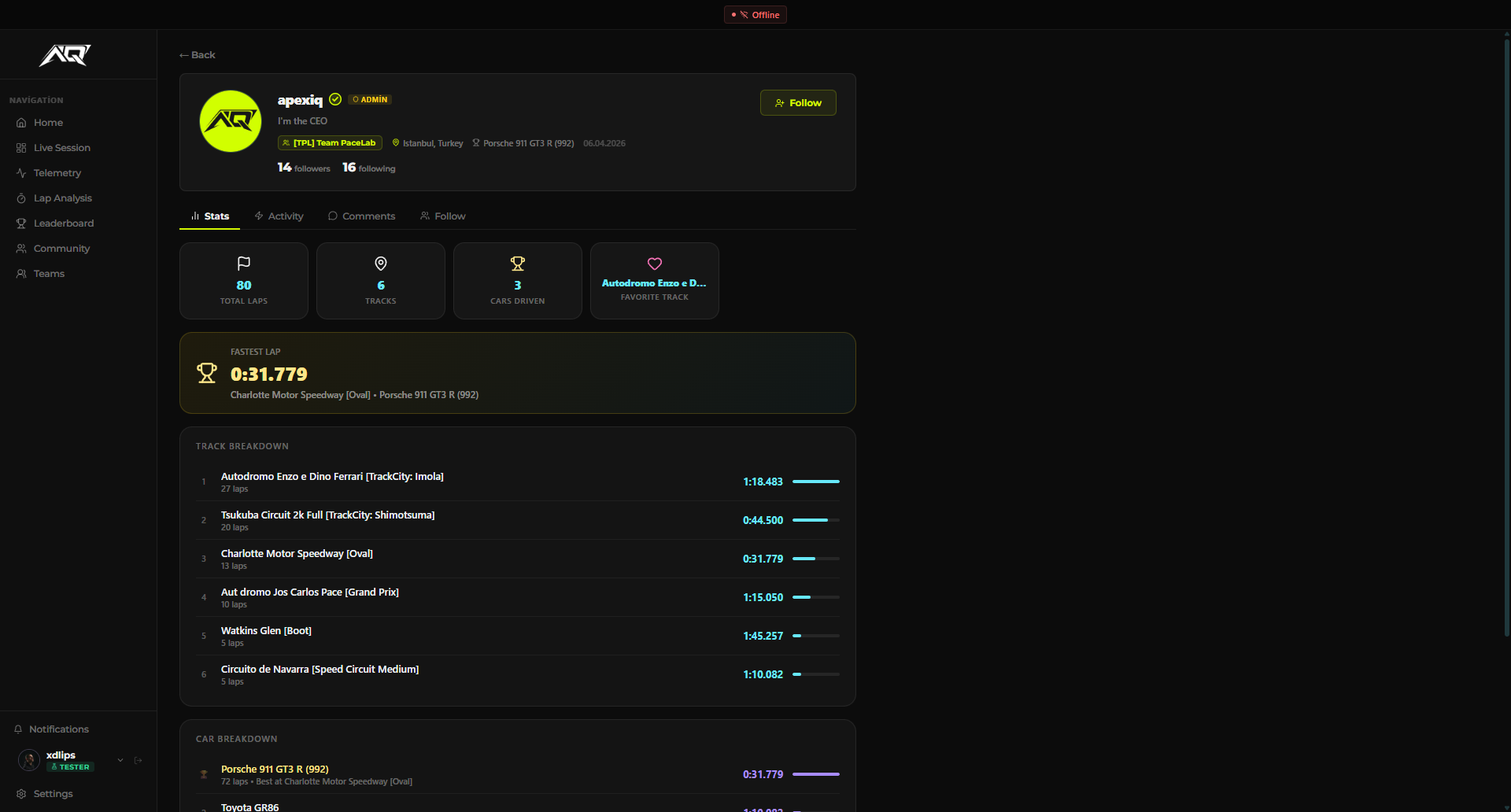Click the trophy icon by Porsche 911 GT3 R profile tag

(476, 143)
